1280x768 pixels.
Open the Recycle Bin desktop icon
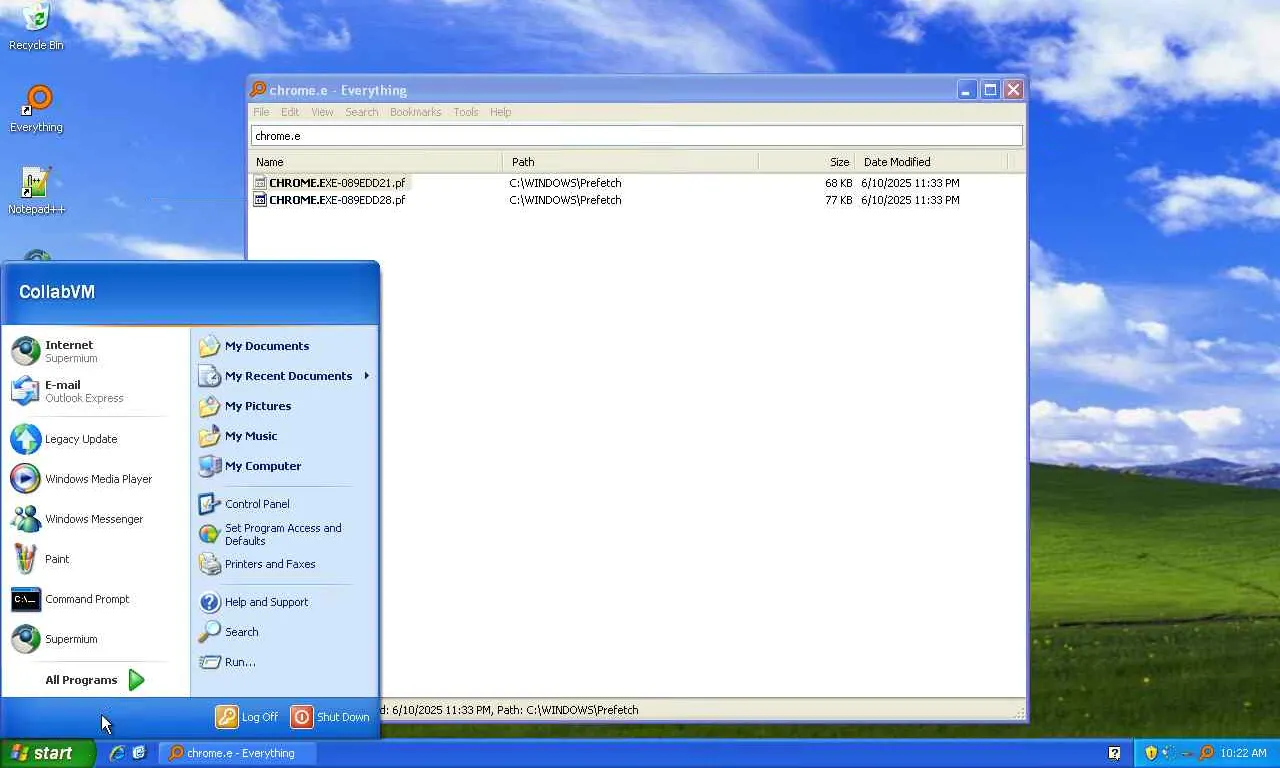(x=36, y=27)
